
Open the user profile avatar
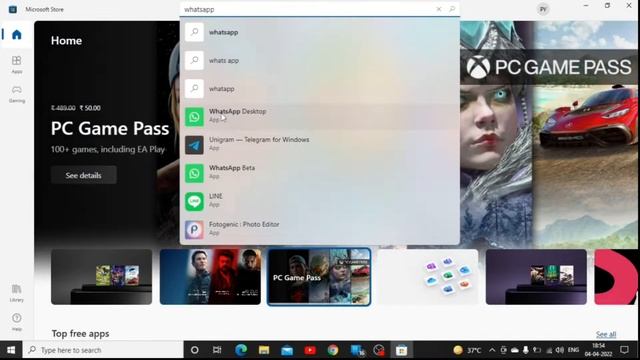coord(543,9)
